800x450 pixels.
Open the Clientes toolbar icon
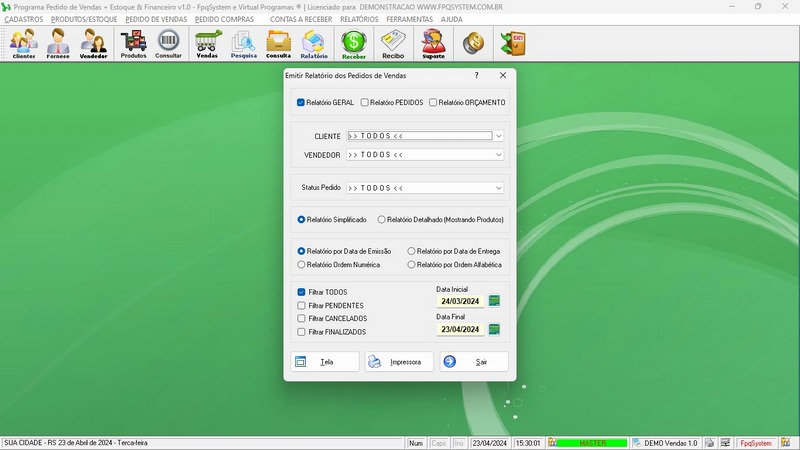point(24,44)
